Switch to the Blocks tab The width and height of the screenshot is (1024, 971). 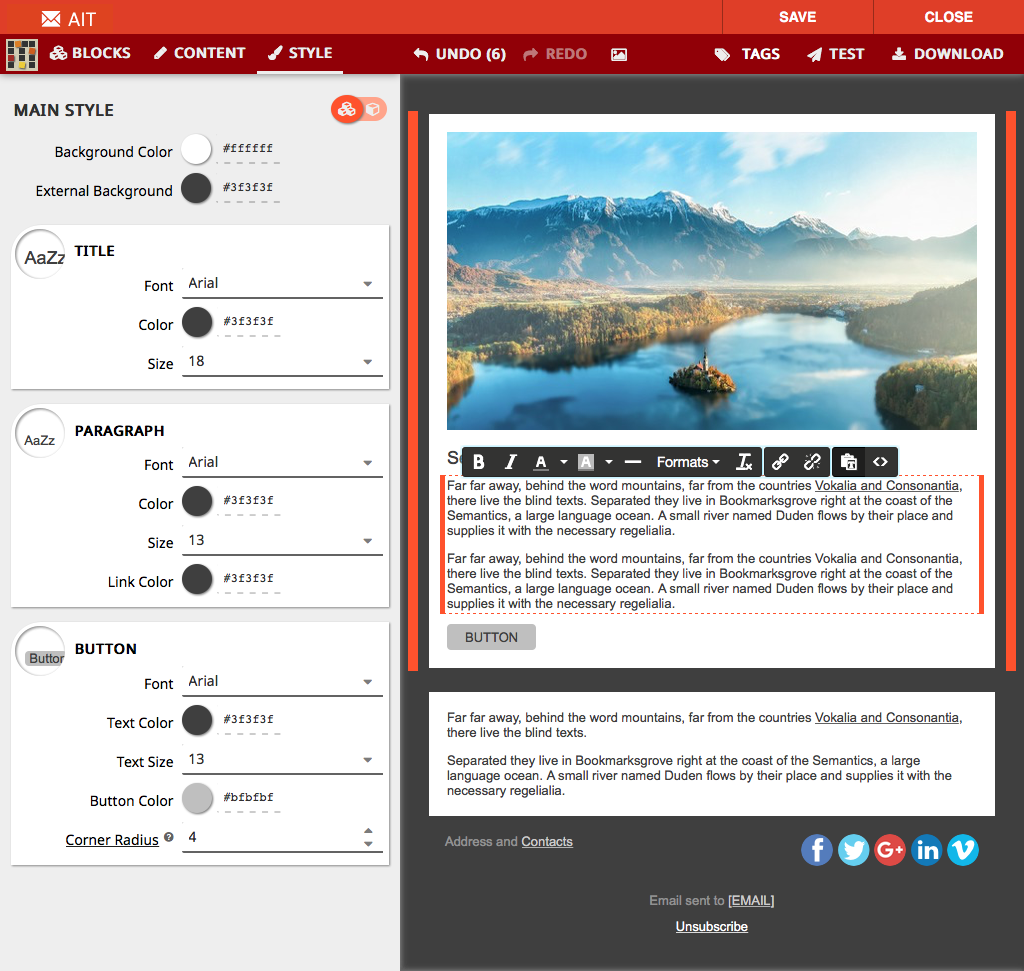(x=91, y=54)
